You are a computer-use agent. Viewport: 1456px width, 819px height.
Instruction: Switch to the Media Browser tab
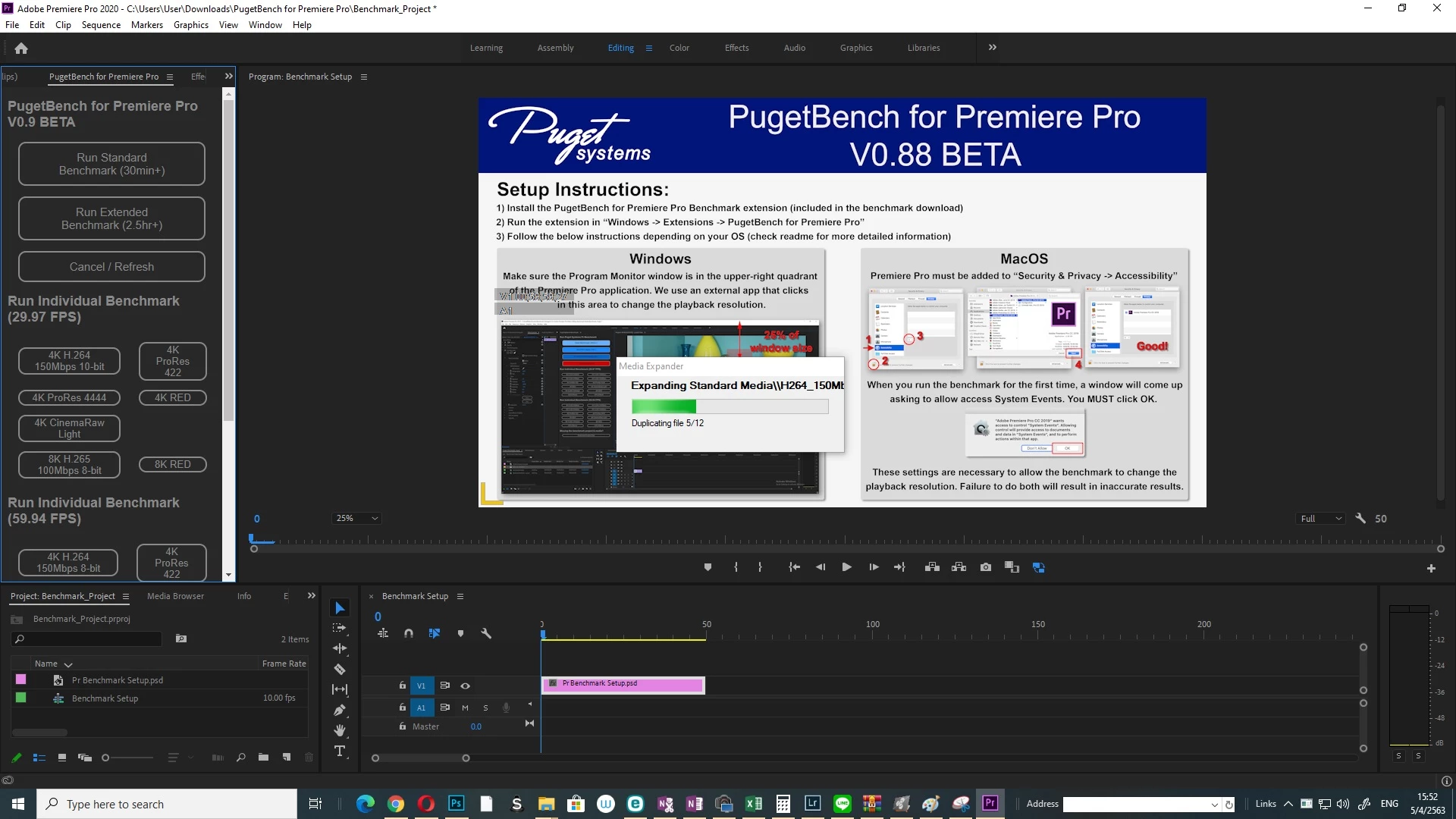pos(175,596)
